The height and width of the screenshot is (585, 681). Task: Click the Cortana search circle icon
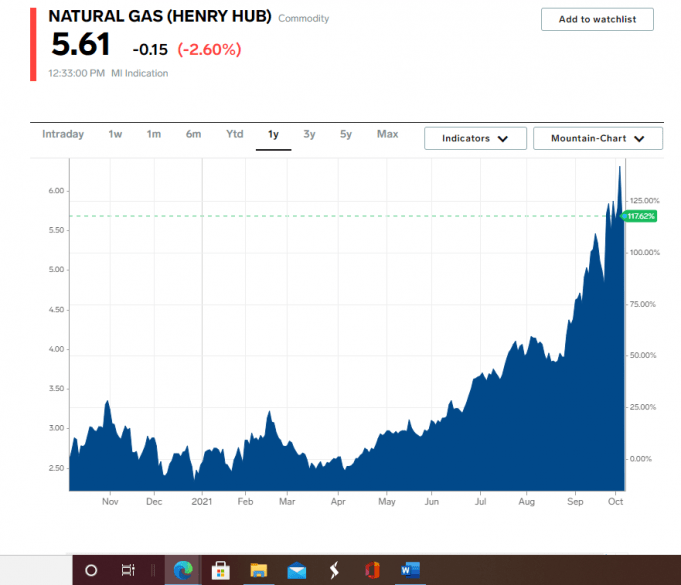(x=91, y=570)
